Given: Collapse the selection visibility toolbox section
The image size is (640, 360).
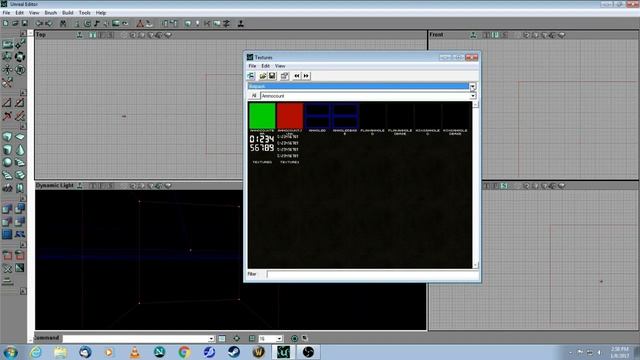Looking at the screenshot, I should [23, 244].
